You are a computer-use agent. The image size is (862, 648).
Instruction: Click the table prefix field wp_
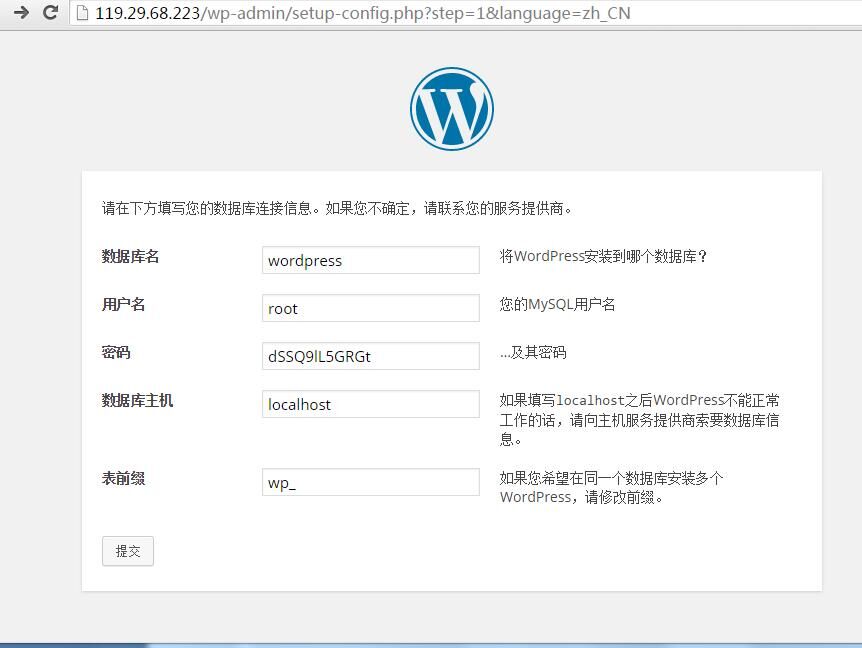point(371,482)
